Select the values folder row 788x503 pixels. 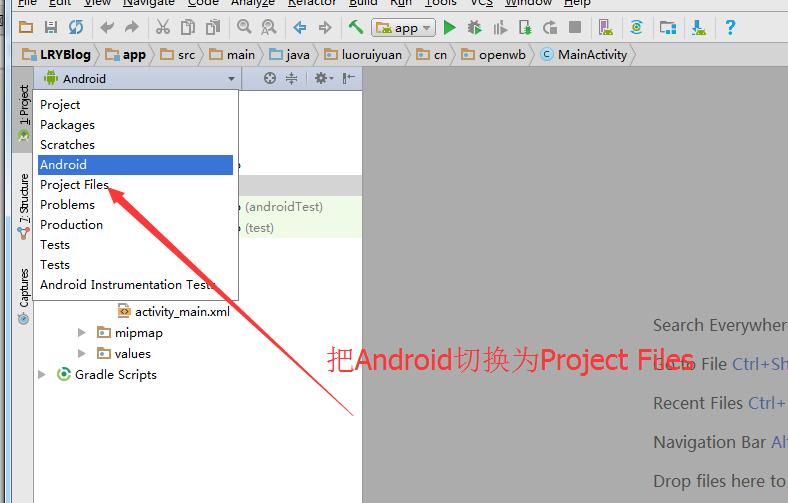pos(124,354)
